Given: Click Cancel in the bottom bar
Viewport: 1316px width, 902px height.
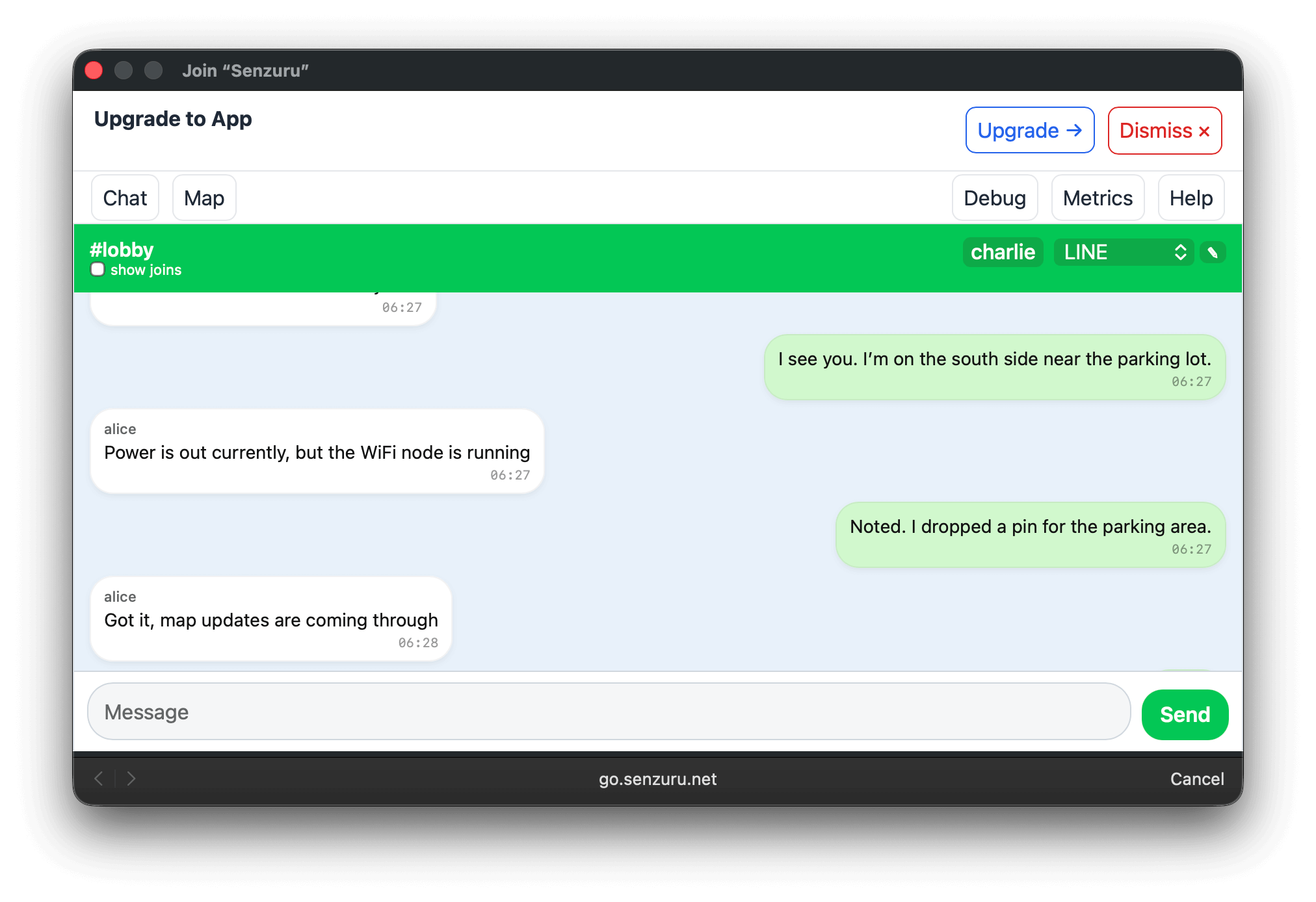Looking at the screenshot, I should [x=1196, y=779].
